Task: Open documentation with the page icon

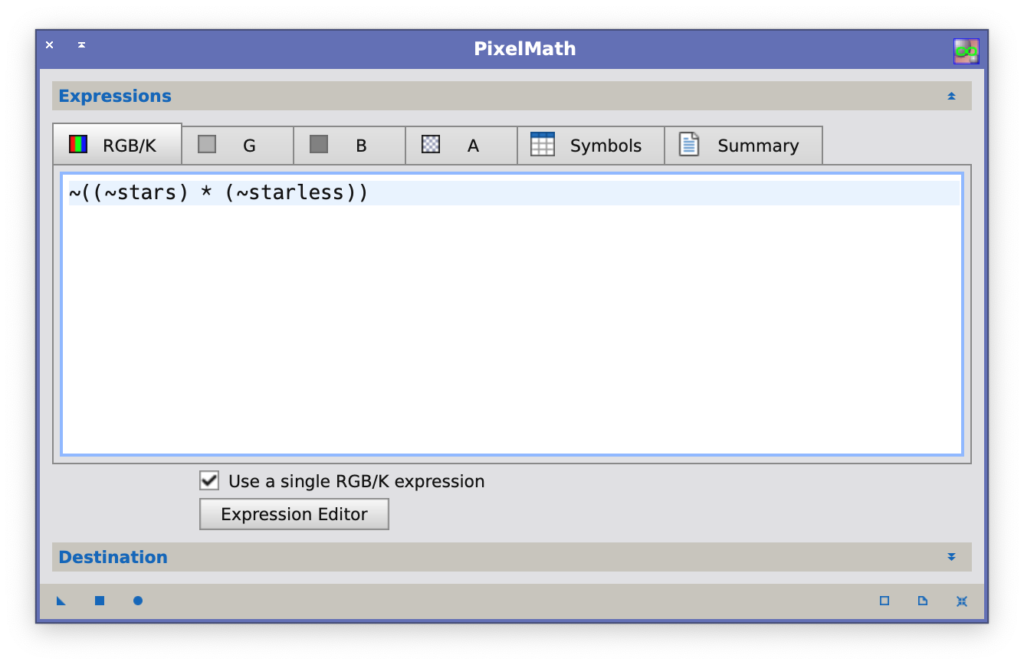Action: pyautogui.click(x=922, y=601)
